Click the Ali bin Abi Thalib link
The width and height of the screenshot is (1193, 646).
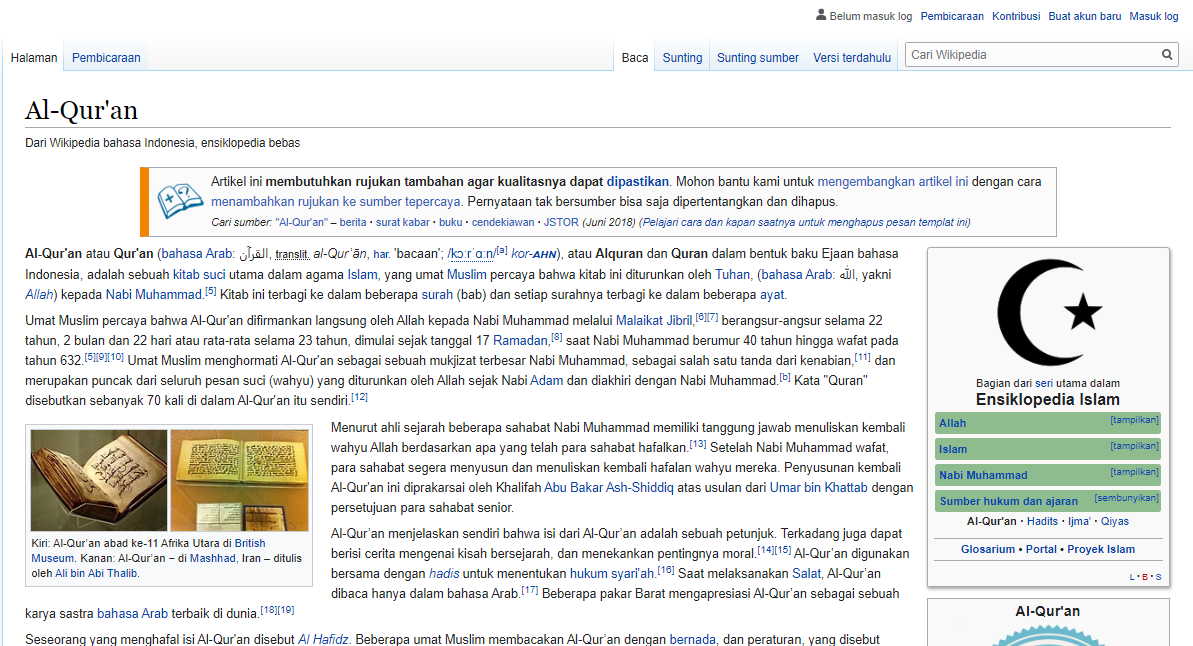tap(96, 573)
